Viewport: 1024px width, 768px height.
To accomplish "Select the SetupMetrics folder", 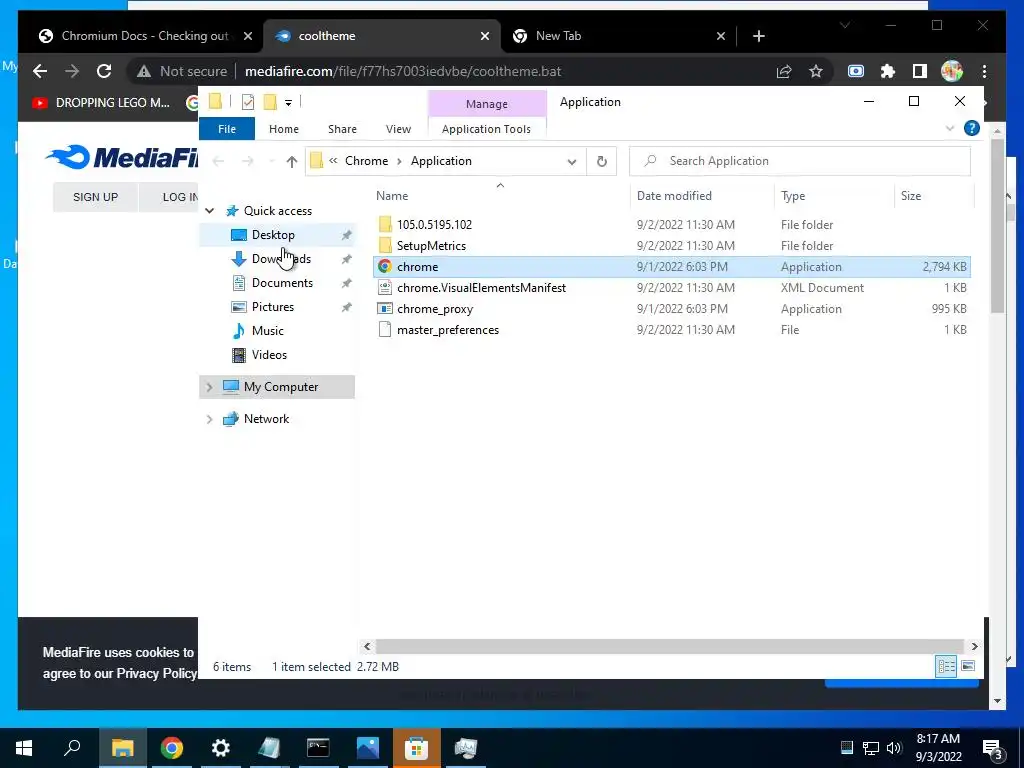I will [x=671, y=246].
